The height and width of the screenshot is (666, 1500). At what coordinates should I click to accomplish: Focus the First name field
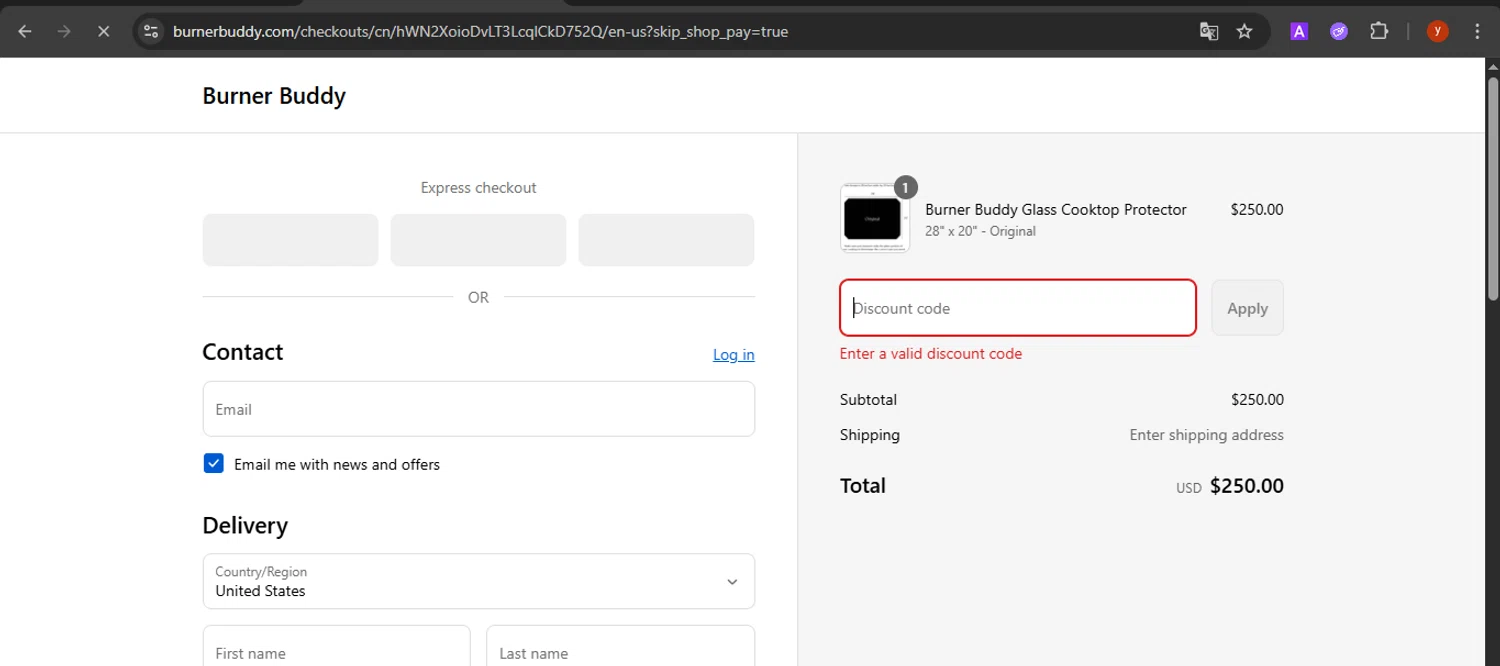[336, 647]
